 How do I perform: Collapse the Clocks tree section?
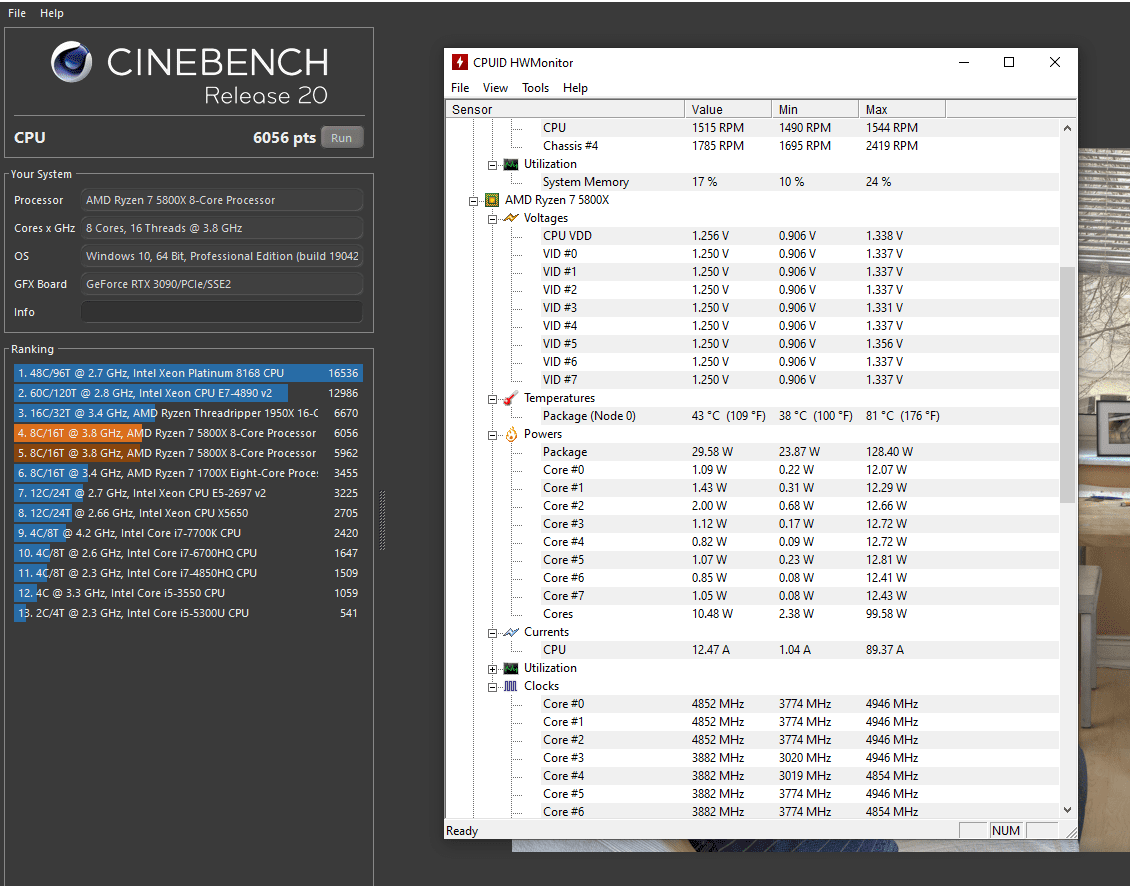tap(492, 688)
